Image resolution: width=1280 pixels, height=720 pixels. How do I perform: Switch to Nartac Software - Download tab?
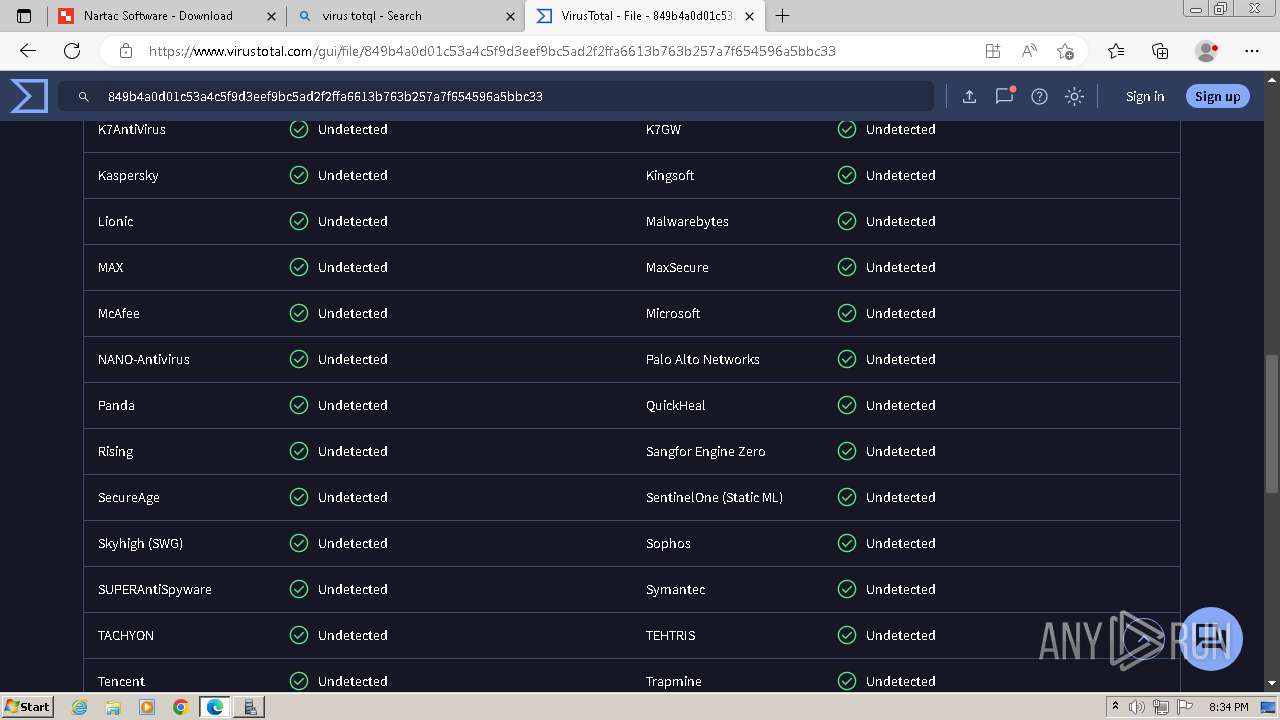tap(166, 16)
